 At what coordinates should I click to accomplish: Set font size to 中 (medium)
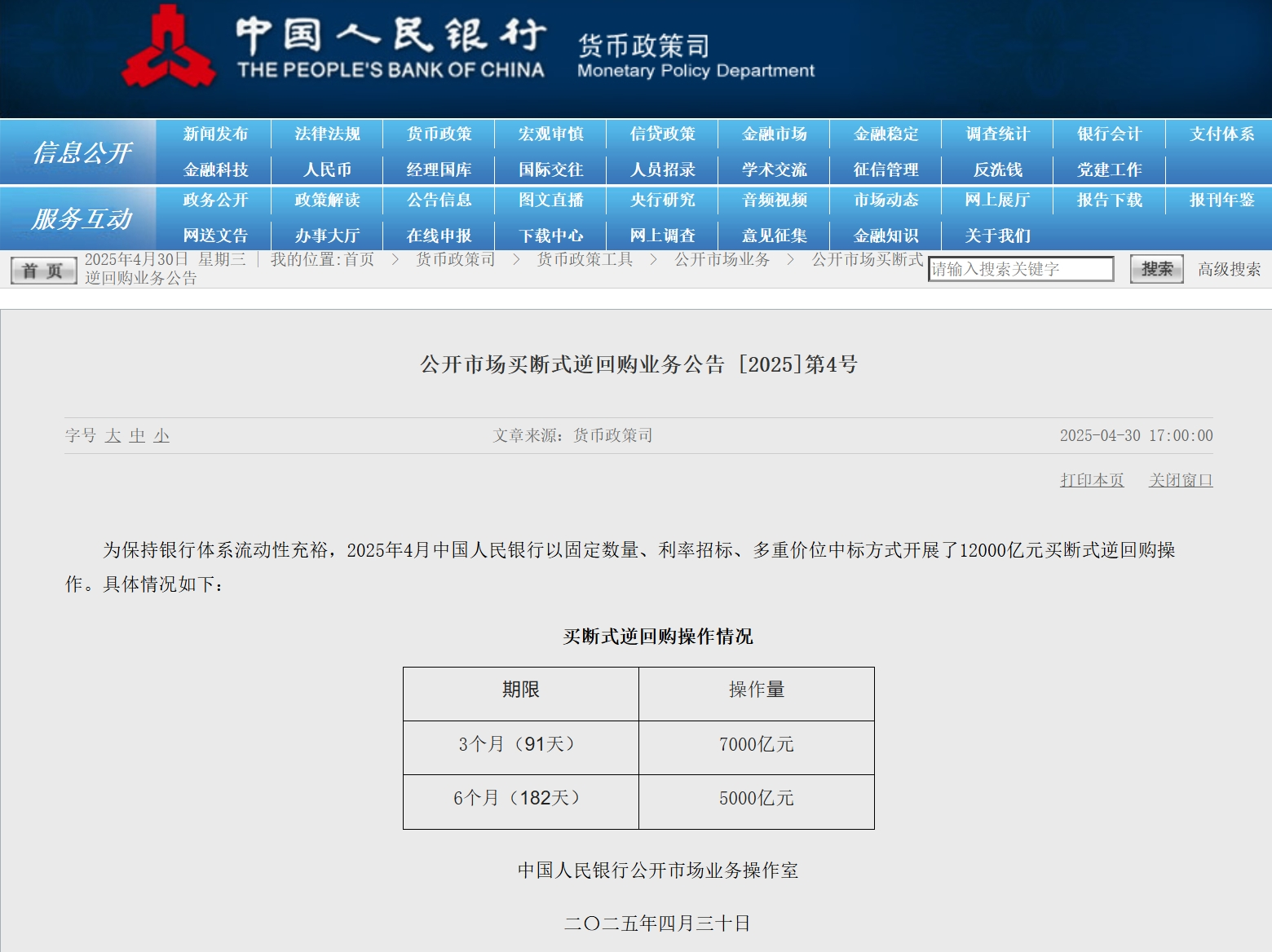tap(137, 436)
